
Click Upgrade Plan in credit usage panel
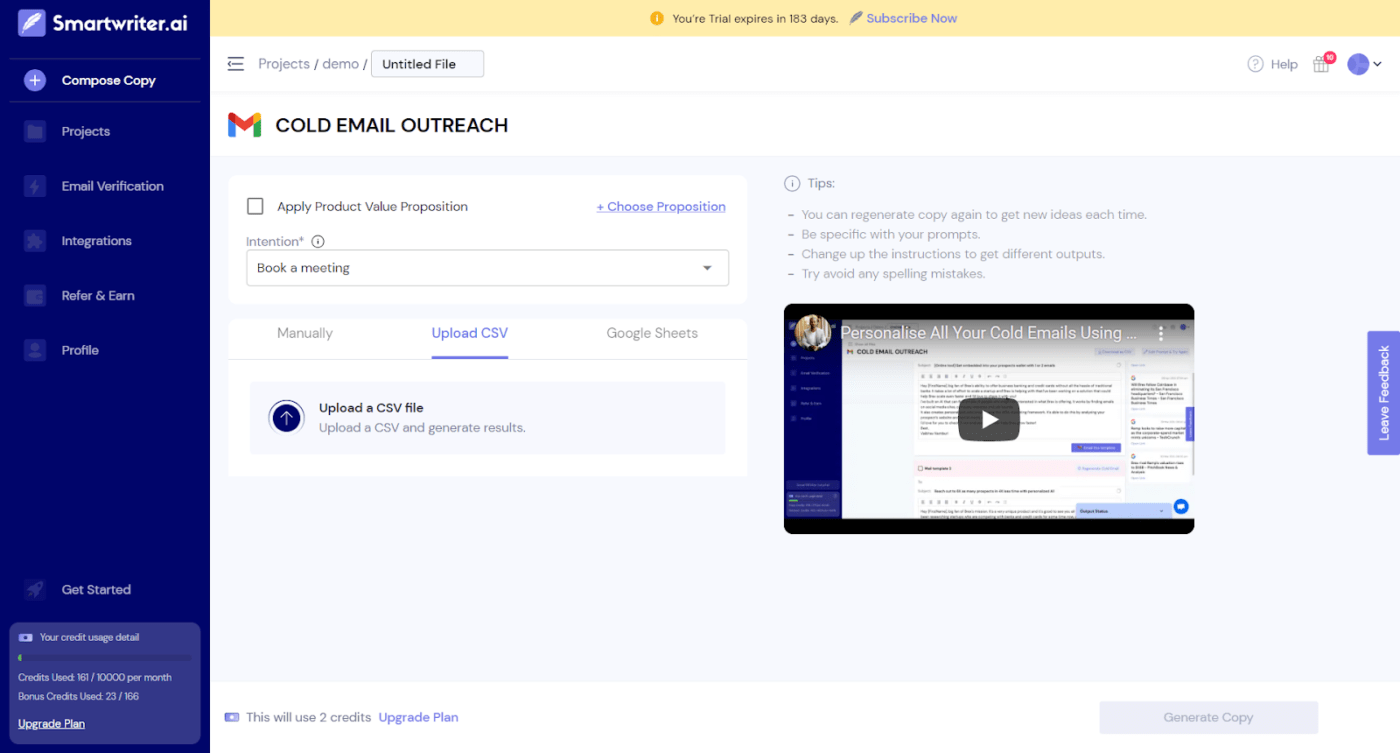[x=51, y=723]
